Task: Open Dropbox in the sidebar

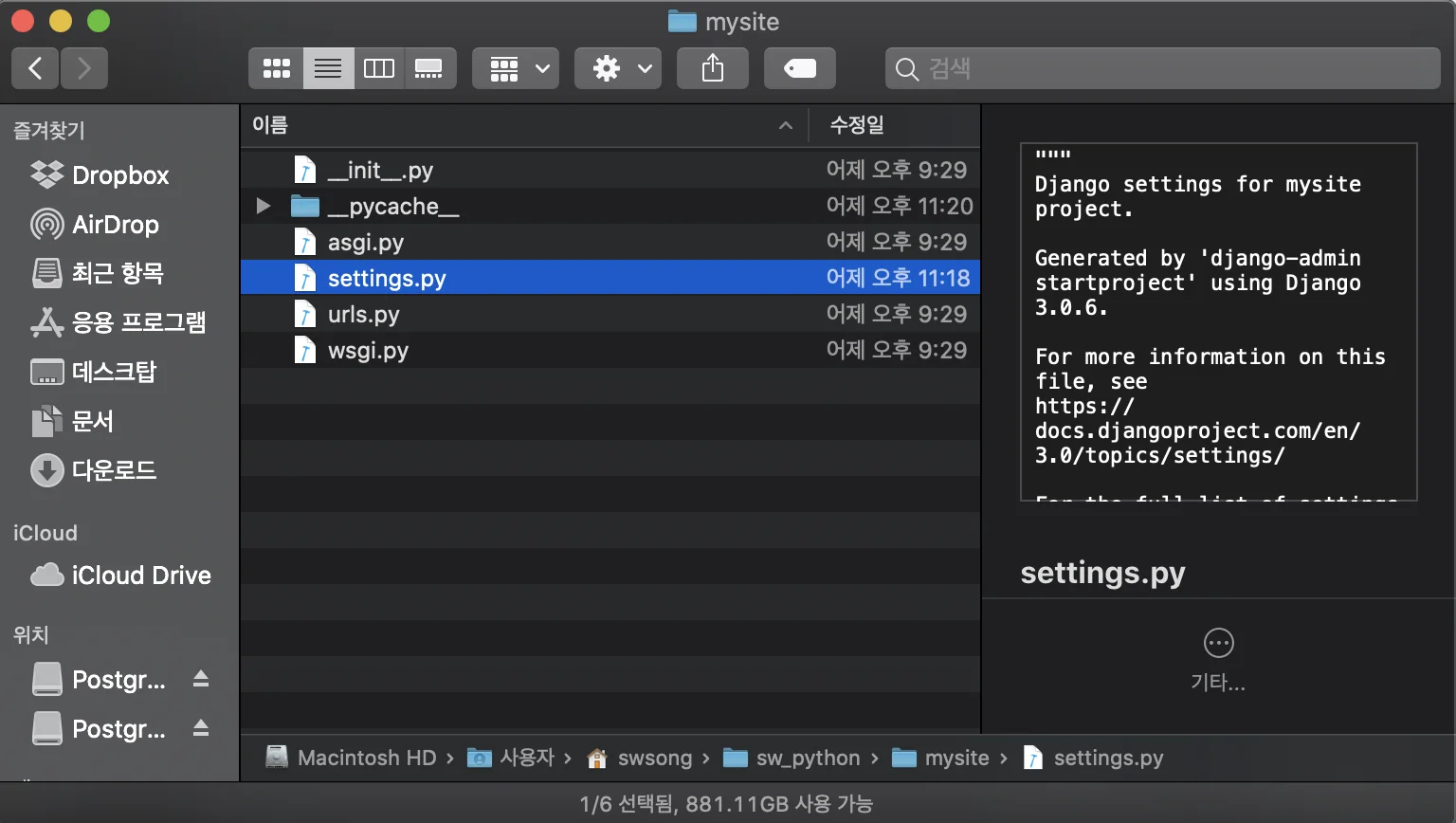Action: pos(119,175)
